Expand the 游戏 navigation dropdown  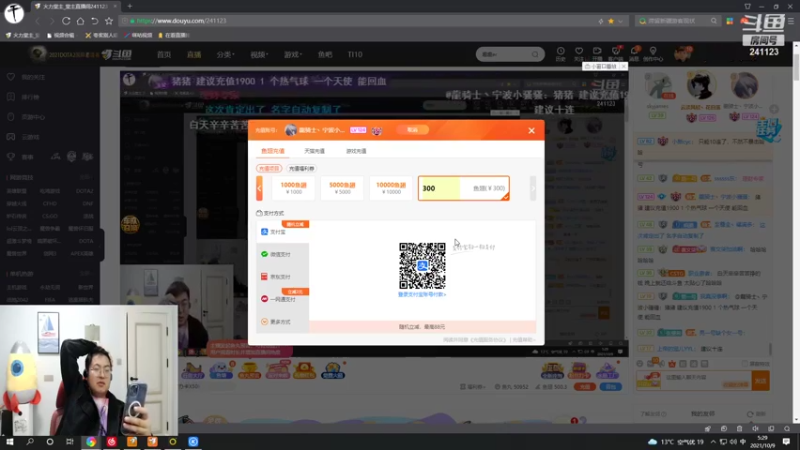(293, 55)
